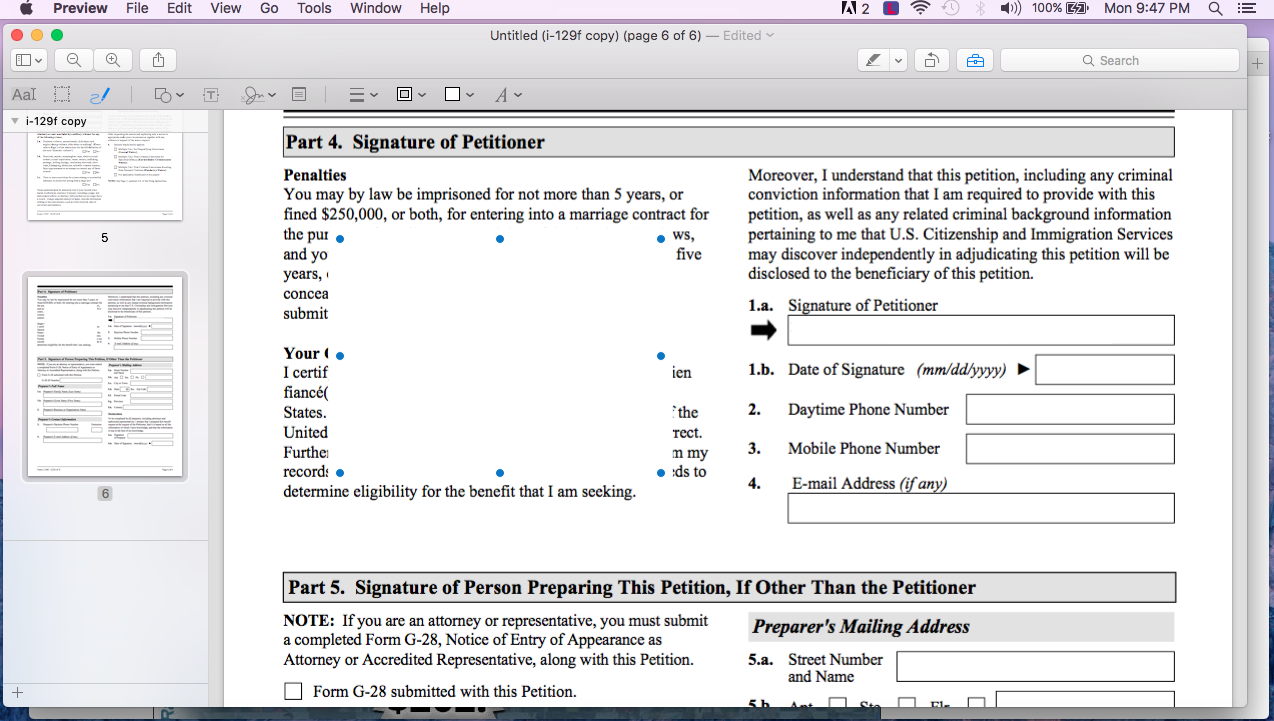Check the Form G-28 submitted checkbox
The image size is (1274, 721).
[293, 691]
